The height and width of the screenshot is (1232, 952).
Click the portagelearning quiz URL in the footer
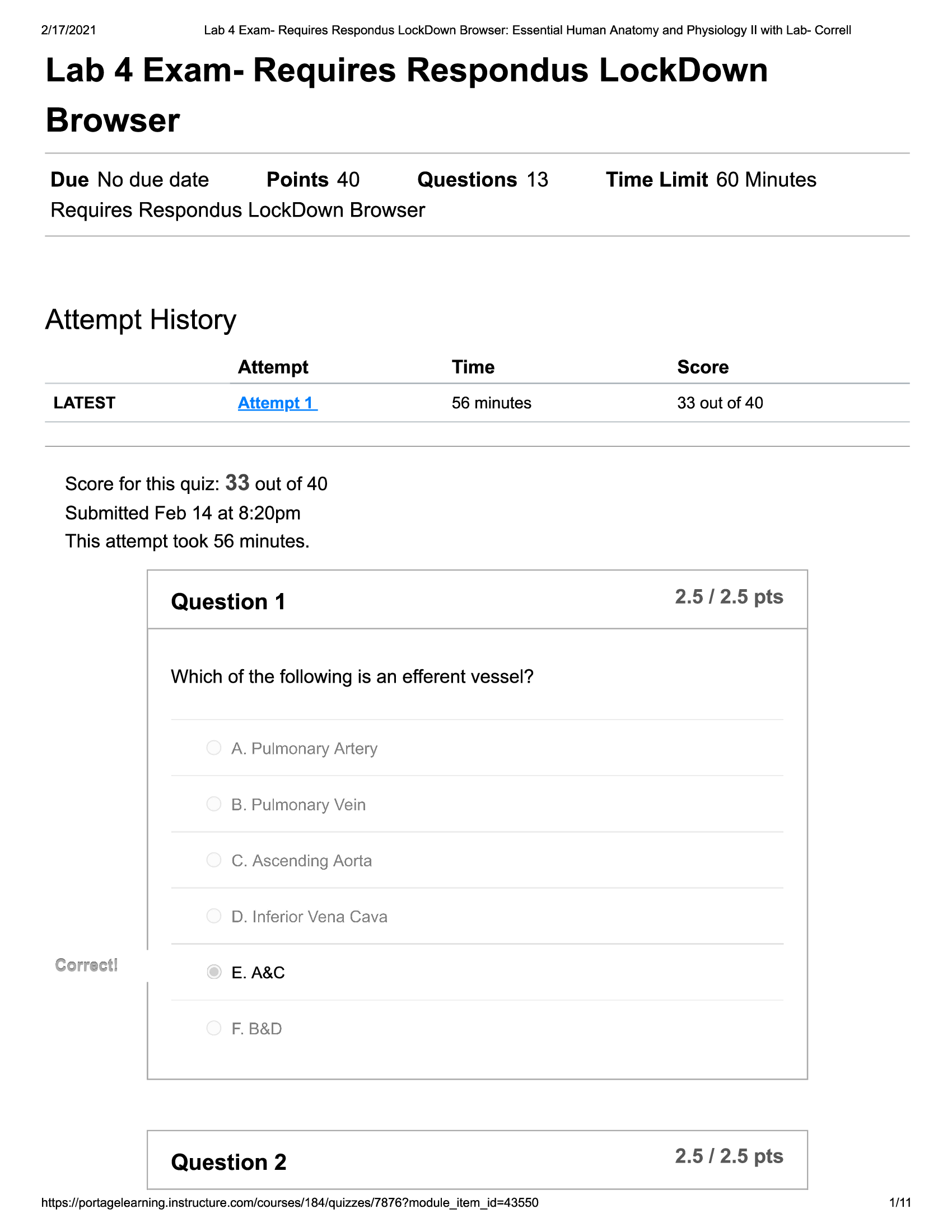(290, 1203)
